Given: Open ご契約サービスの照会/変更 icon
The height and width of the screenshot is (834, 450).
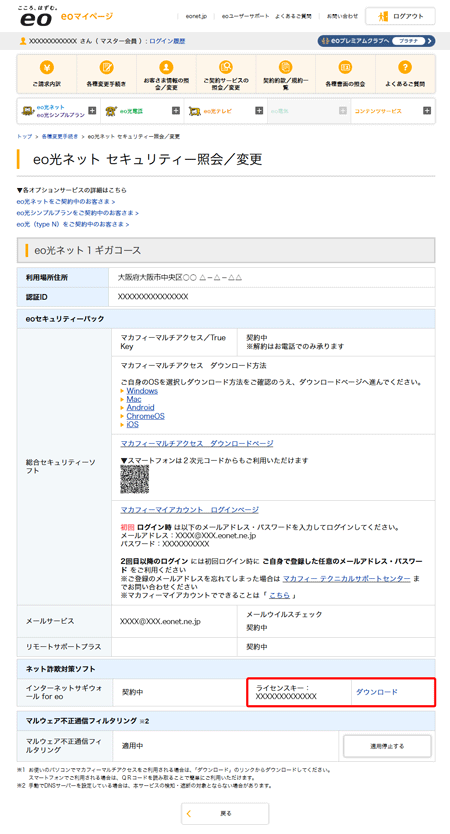Looking at the screenshot, I should tap(226, 68).
